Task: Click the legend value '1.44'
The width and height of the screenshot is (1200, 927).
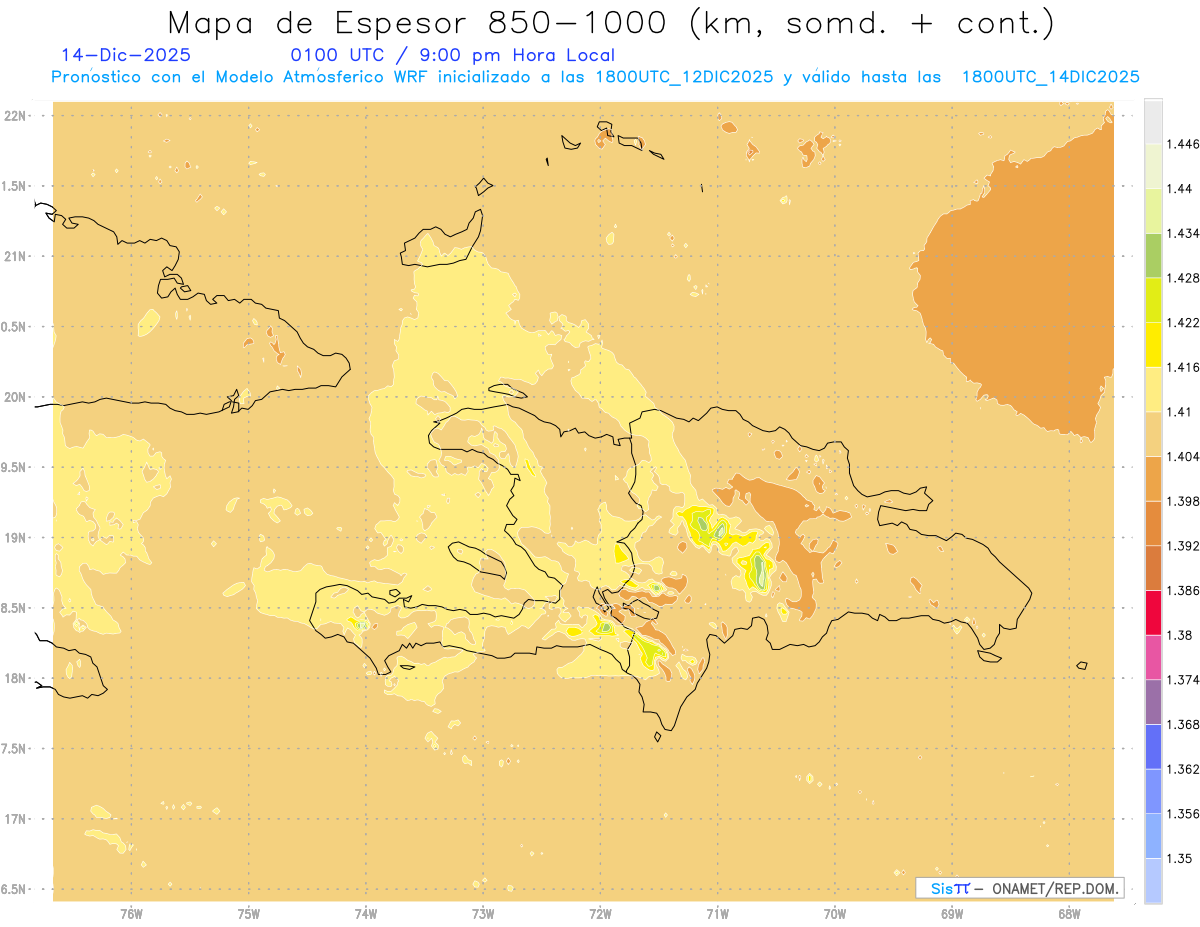Action: point(1179,189)
